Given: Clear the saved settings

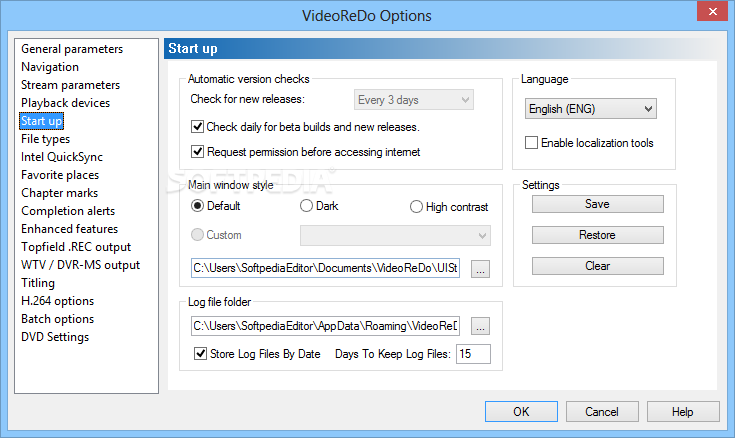Looking at the screenshot, I should click(x=598, y=266).
